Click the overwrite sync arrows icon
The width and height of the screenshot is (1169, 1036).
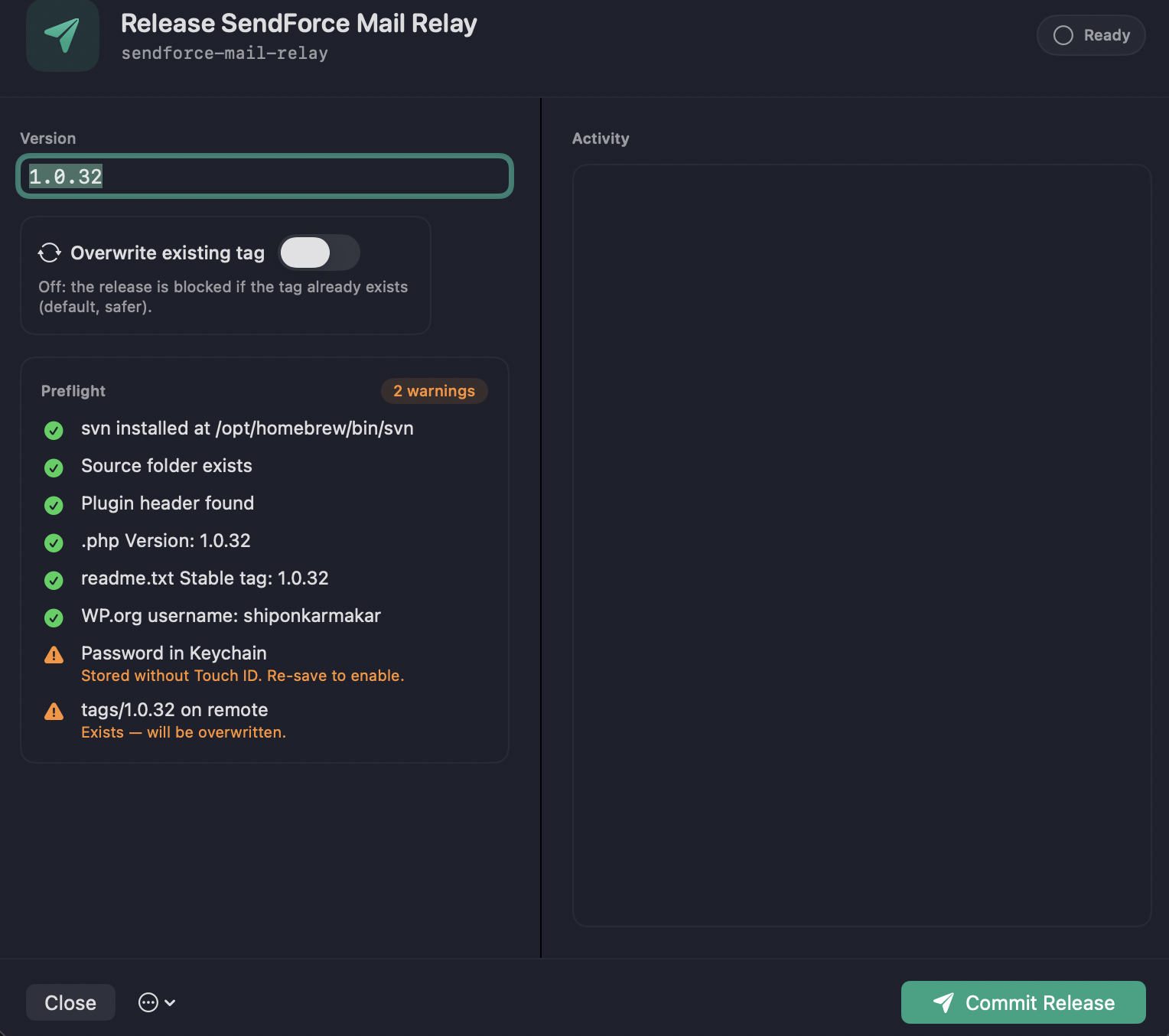(x=50, y=252)
